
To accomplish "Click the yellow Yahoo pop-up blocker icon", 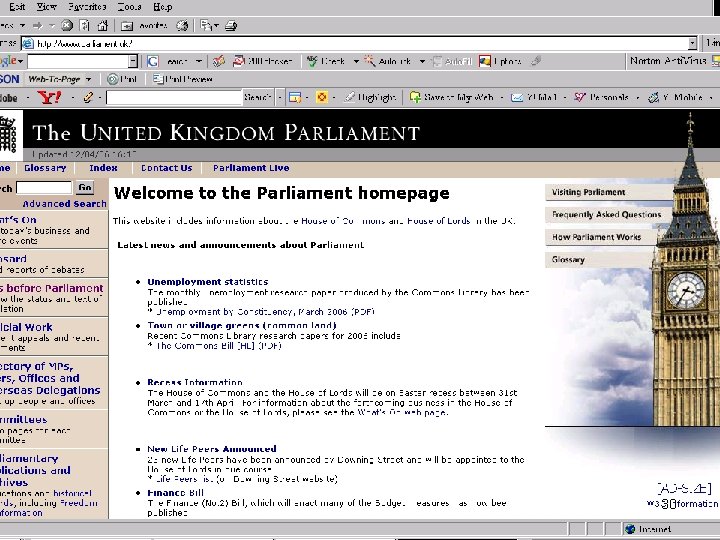I will point(322,97).
